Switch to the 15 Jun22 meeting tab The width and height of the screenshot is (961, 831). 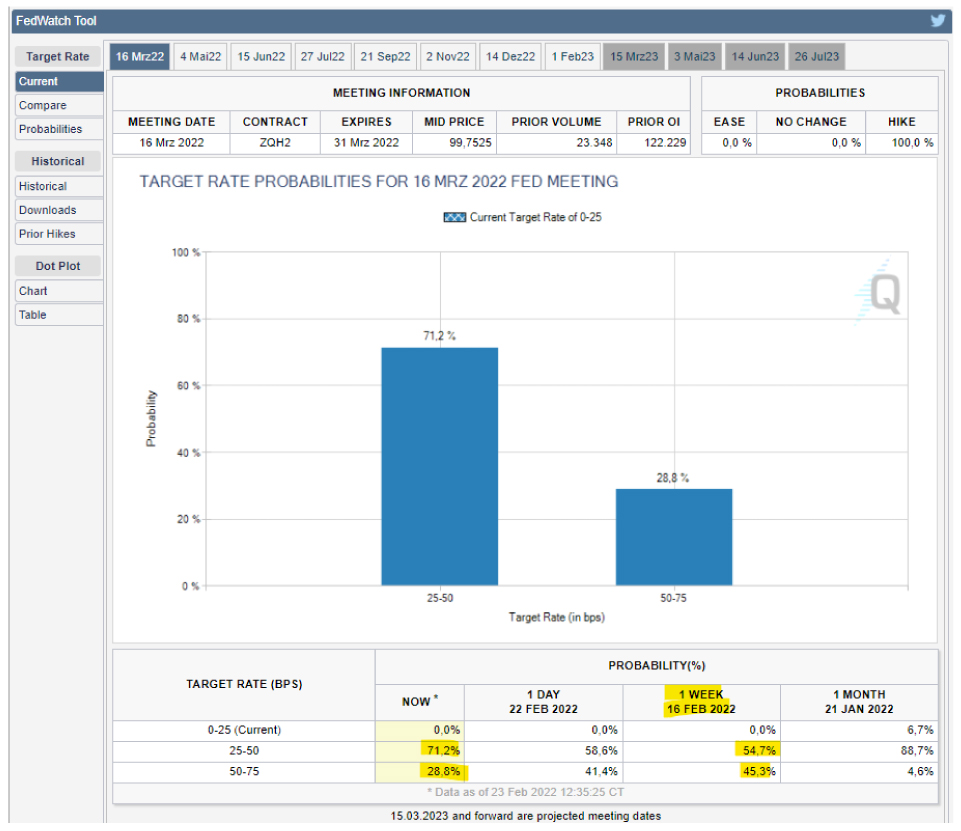click(261, 57)
